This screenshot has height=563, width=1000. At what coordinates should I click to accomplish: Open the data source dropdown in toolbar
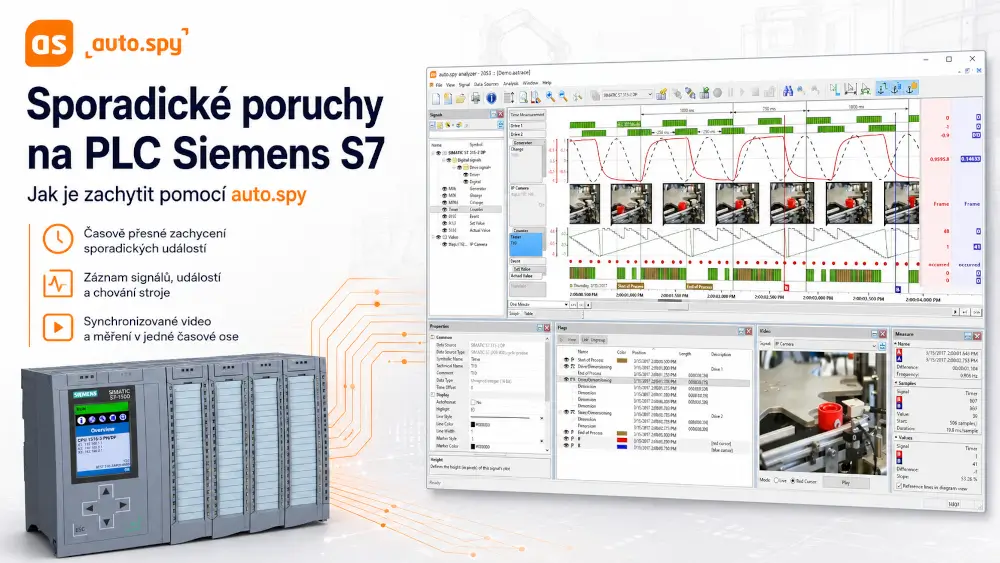[650, 94]
